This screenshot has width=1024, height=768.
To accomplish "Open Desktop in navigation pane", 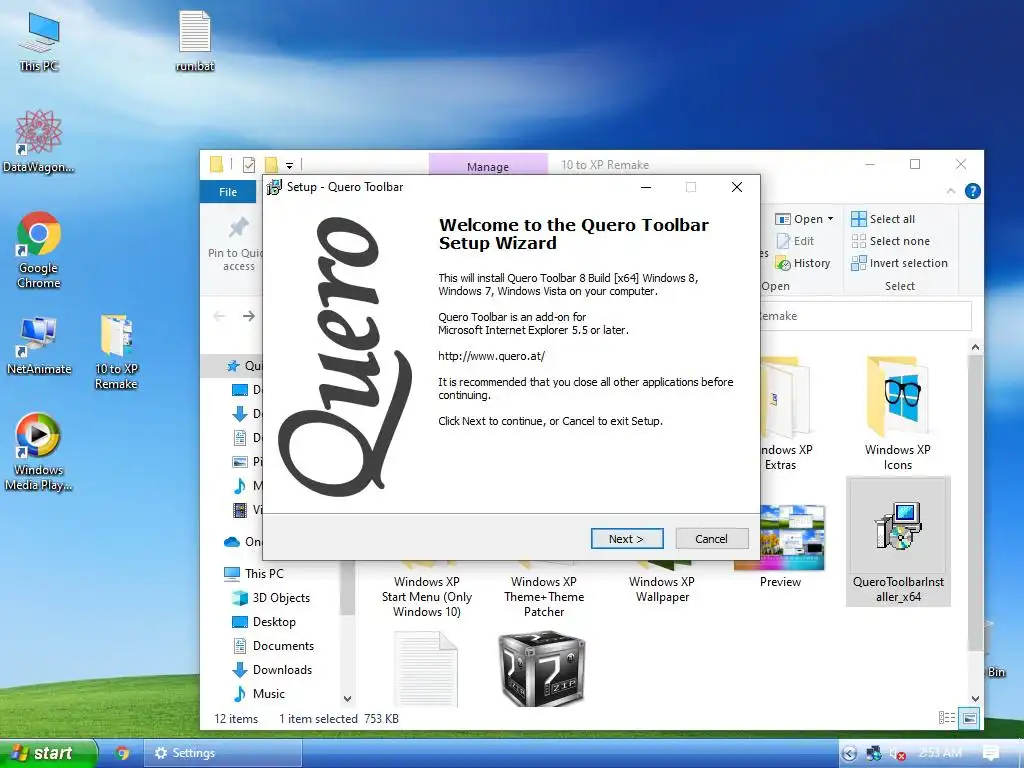I will (264, 622).
